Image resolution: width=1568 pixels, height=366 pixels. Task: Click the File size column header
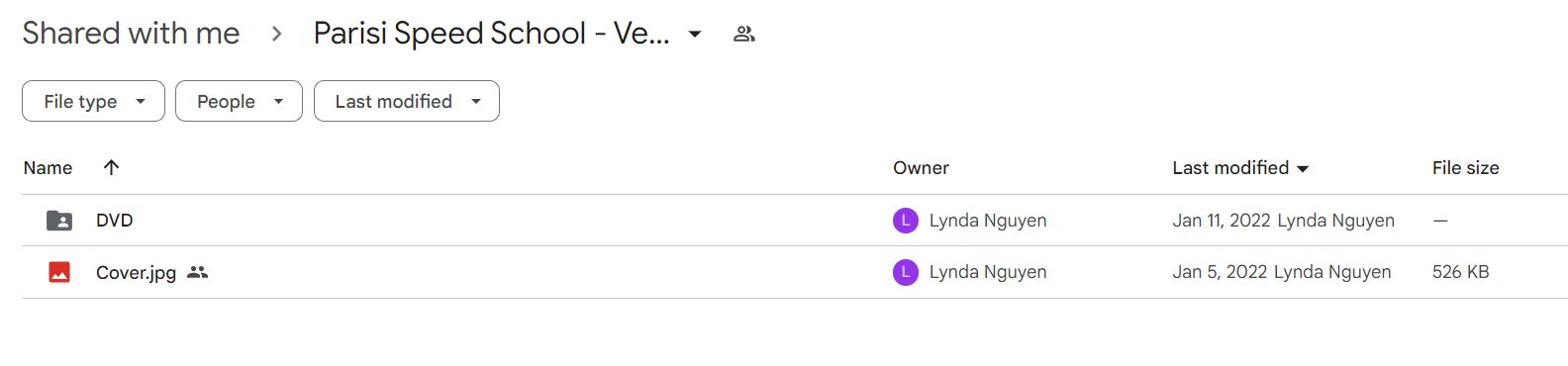(1465, 167)
